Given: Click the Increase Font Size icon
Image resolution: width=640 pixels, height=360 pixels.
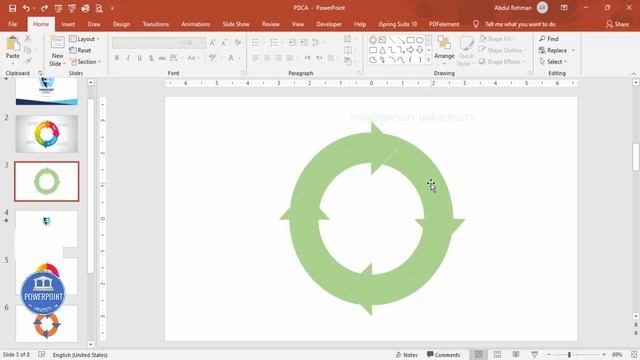Looking at the screenshot, I should 213,43.
